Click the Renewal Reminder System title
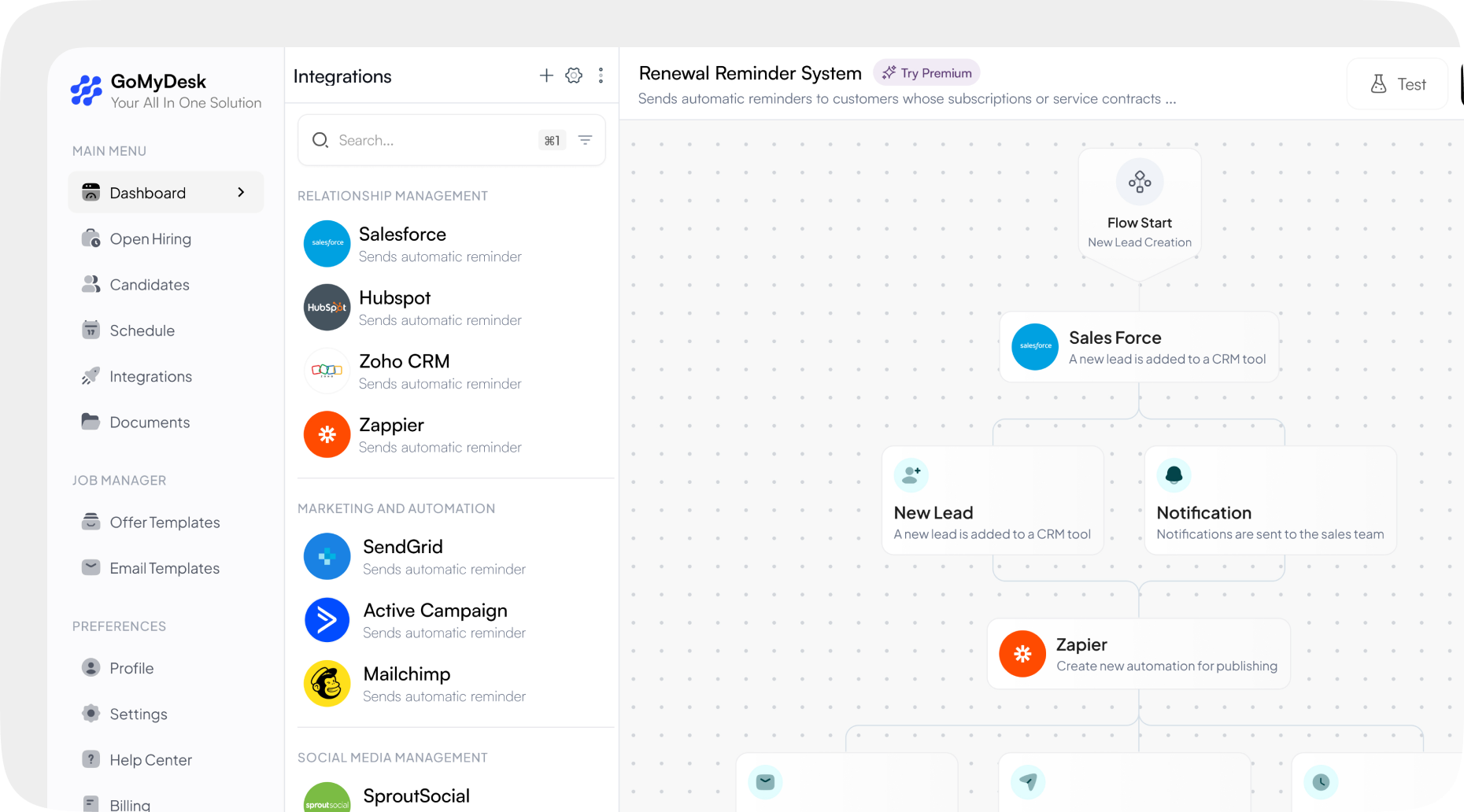 pos(750,73)
